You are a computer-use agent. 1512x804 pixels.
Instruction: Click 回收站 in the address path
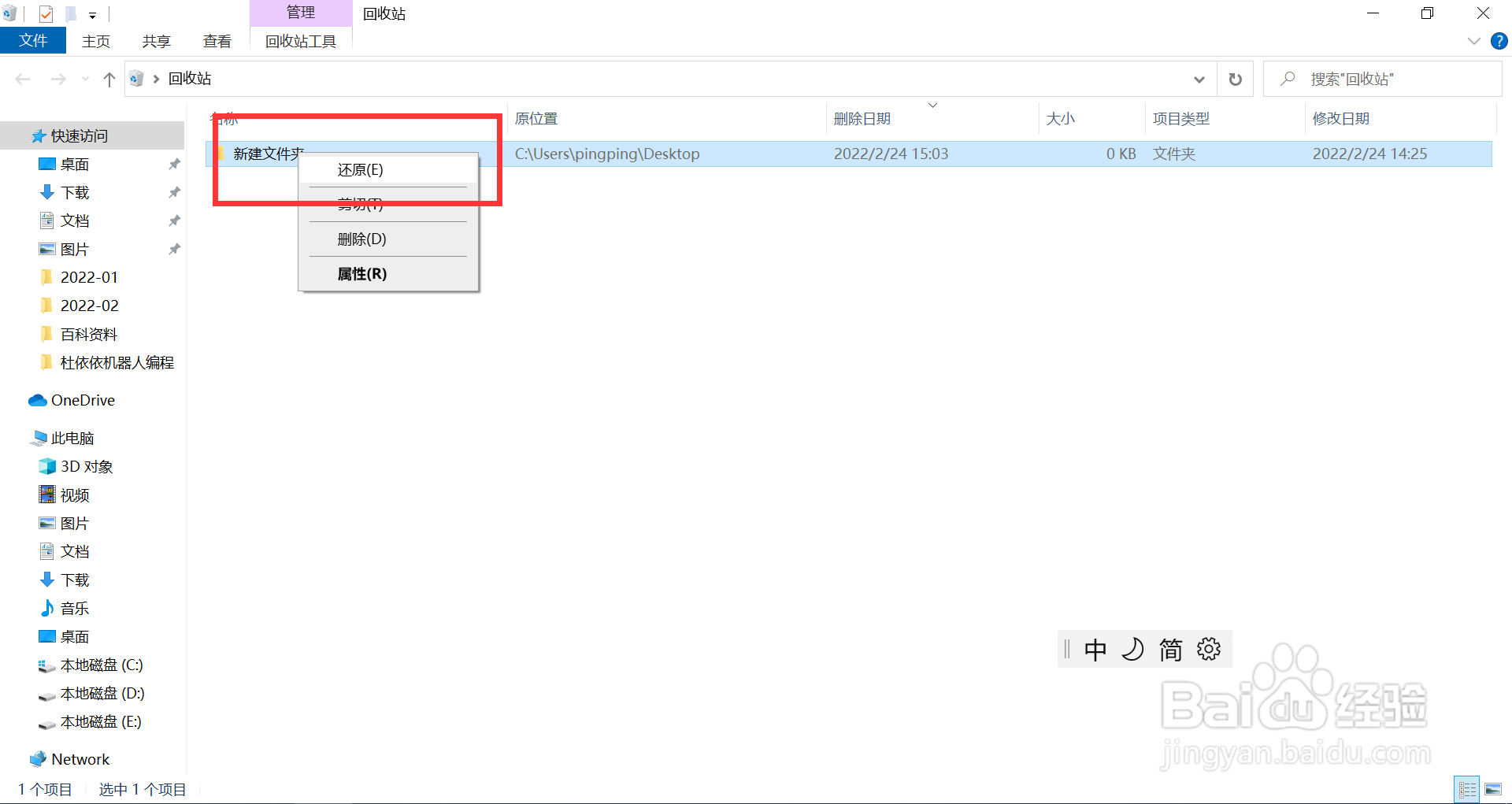point(190,79)
